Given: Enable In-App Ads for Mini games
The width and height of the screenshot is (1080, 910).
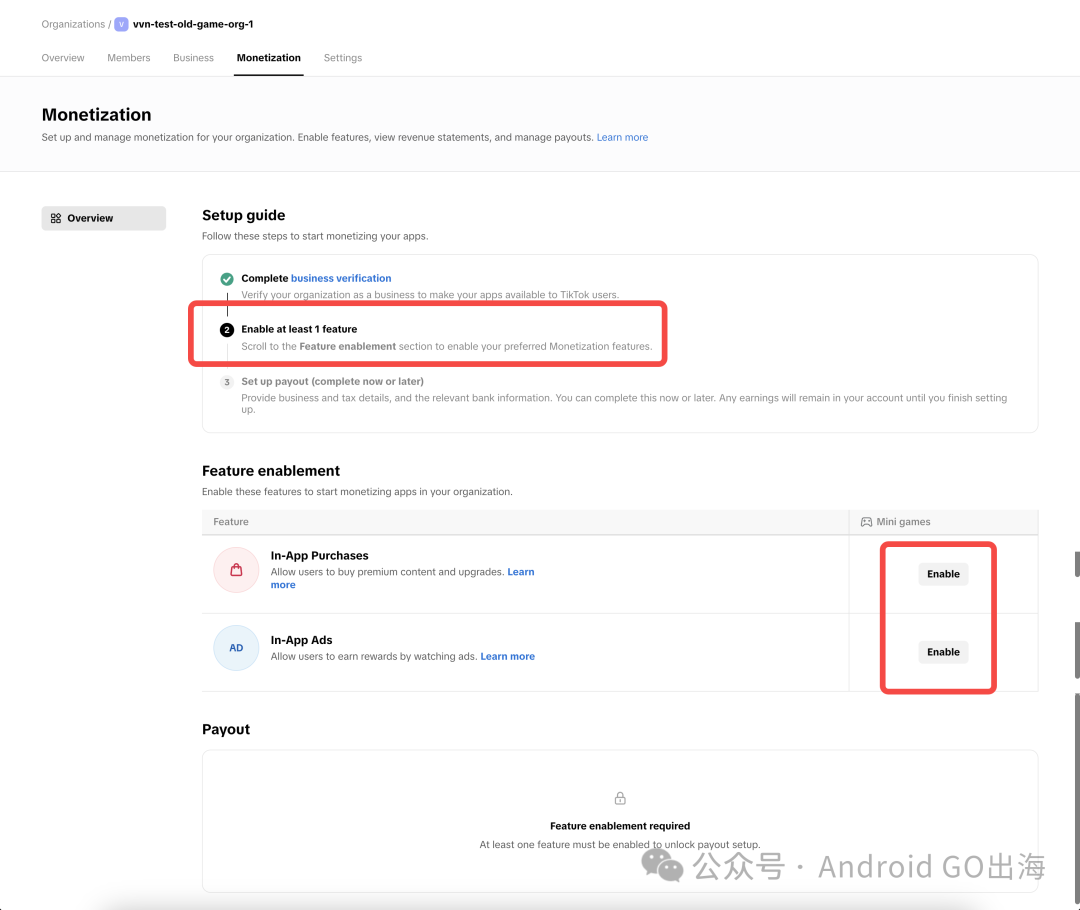Looking at the screenshot, I should pyautogui.click(x=943, y=652).
